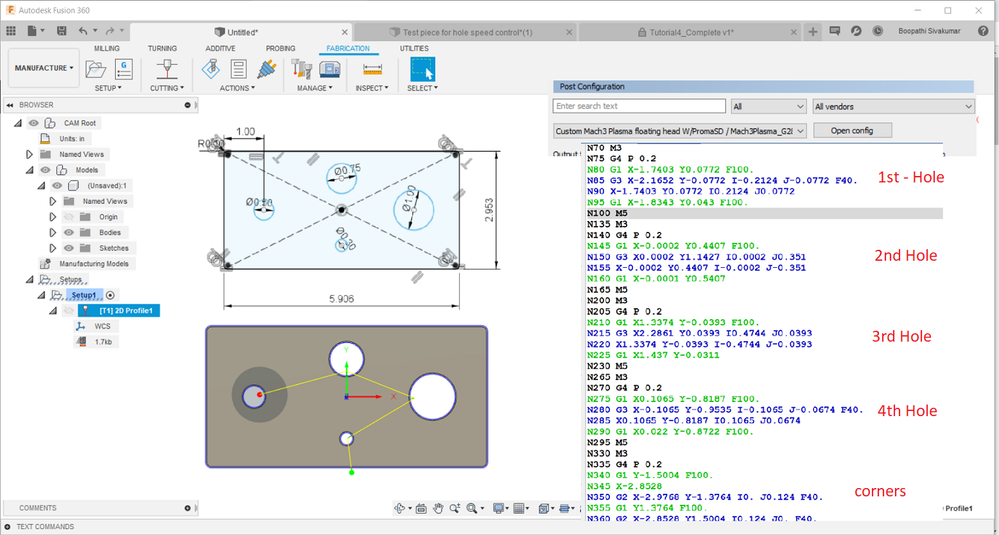
Task: Toggle visibility eye of Models node
Action: (x=45, y=170)
